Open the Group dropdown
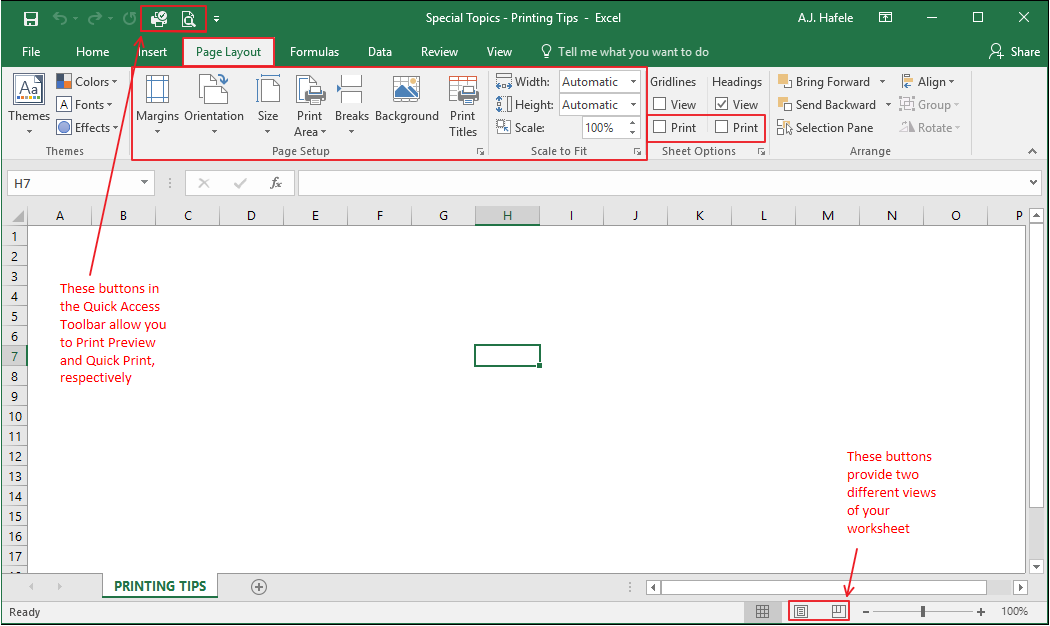 pos(929,104)
